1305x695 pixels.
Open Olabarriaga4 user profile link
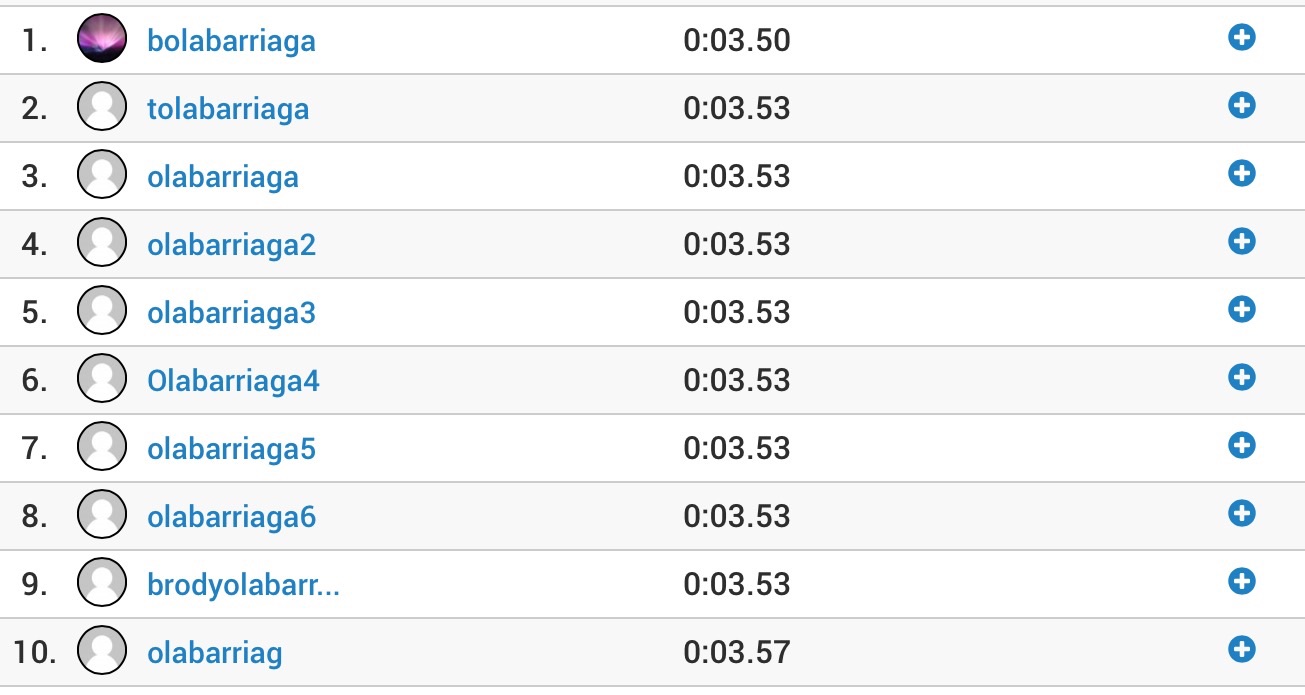tap(233, 381)
